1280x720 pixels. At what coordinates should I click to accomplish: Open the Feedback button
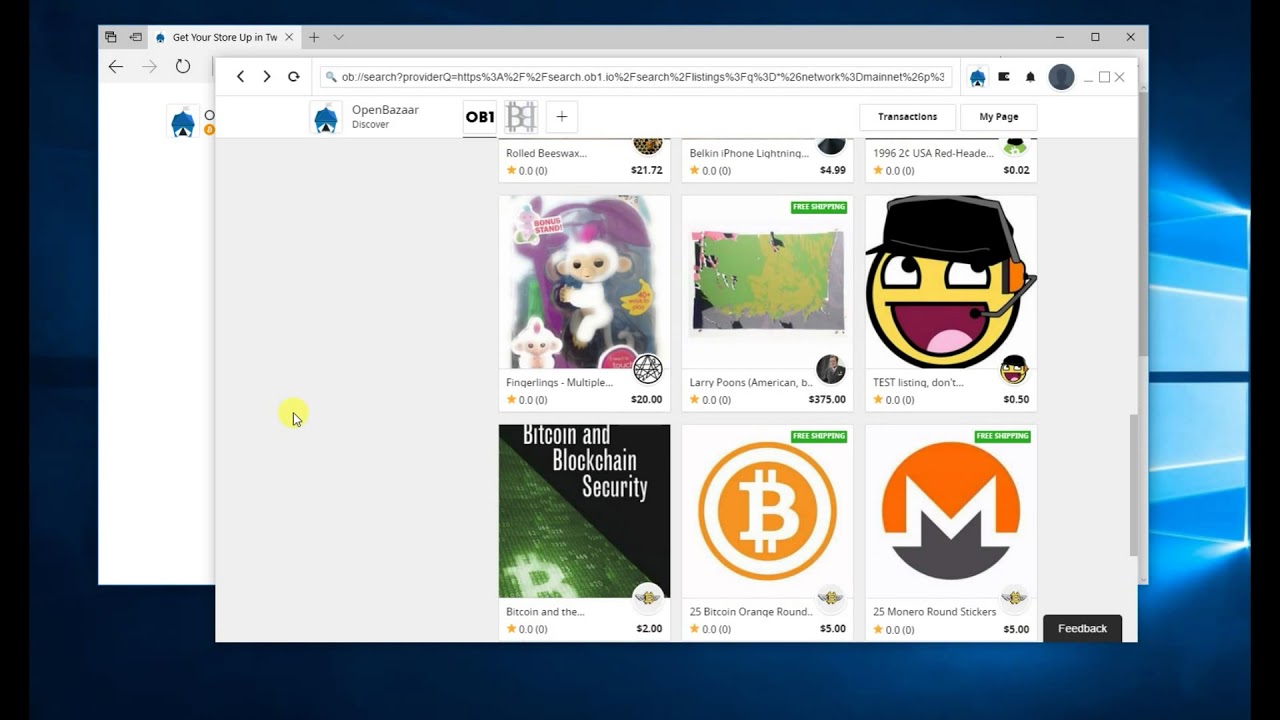click(x=1082, y=628)
